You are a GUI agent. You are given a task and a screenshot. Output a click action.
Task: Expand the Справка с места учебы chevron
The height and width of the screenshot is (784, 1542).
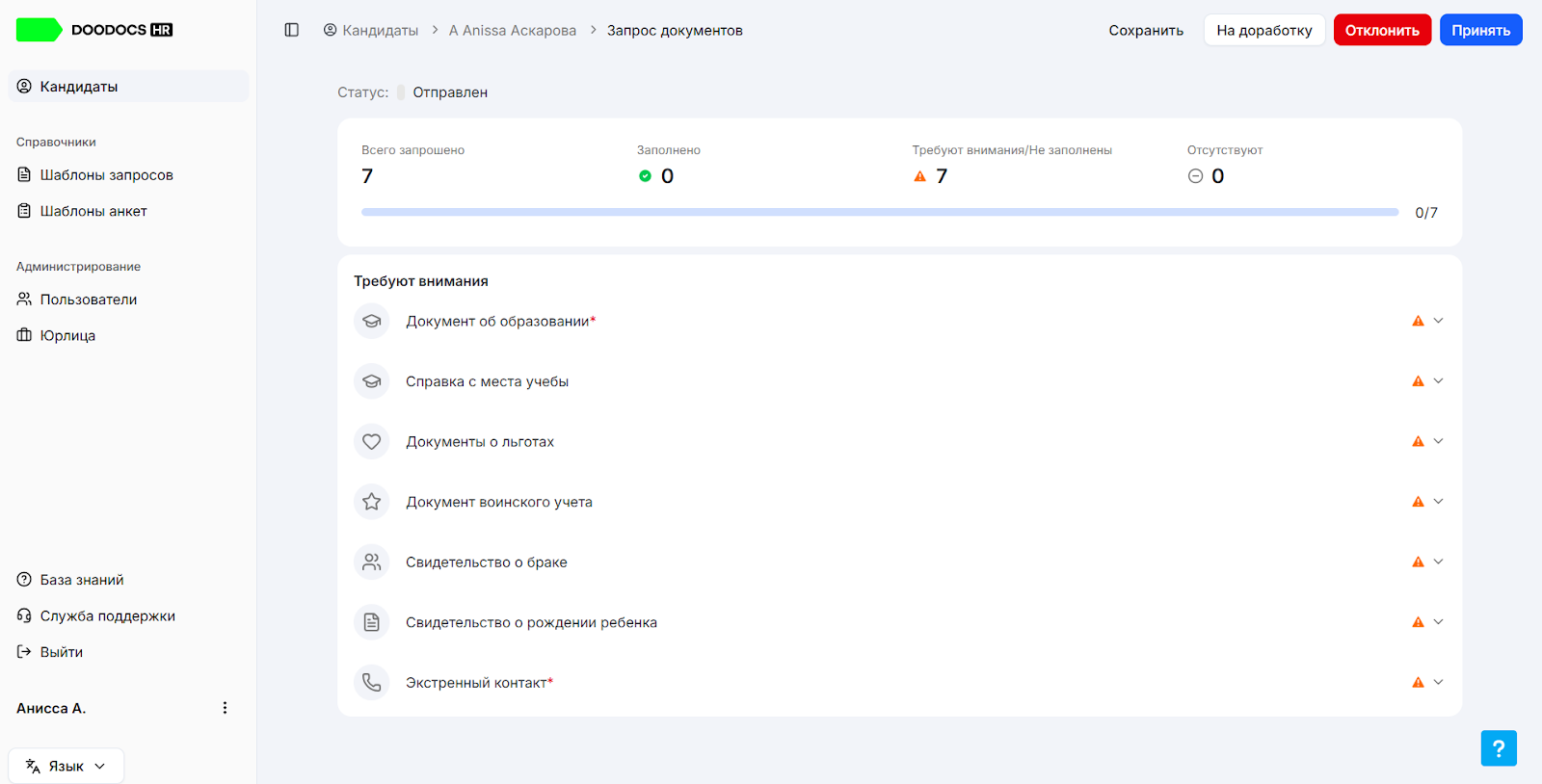(1438, 381)
